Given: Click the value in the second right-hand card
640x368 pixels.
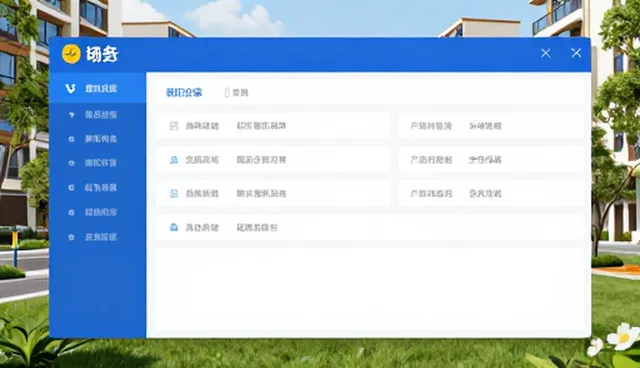Looking at the screenshot, I should 485,160.
